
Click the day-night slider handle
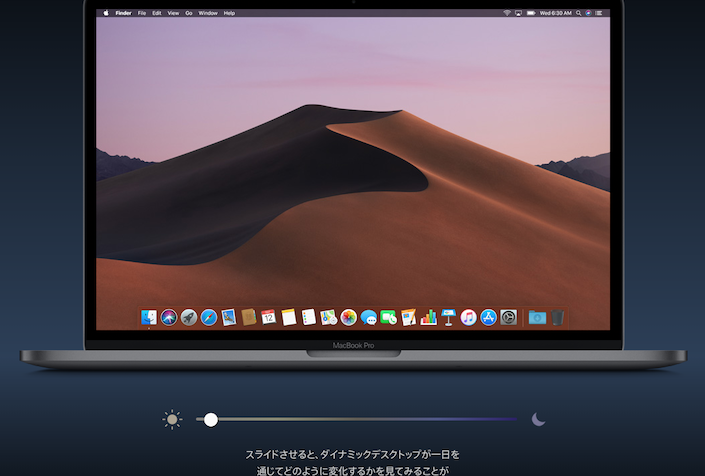point(210,420)
